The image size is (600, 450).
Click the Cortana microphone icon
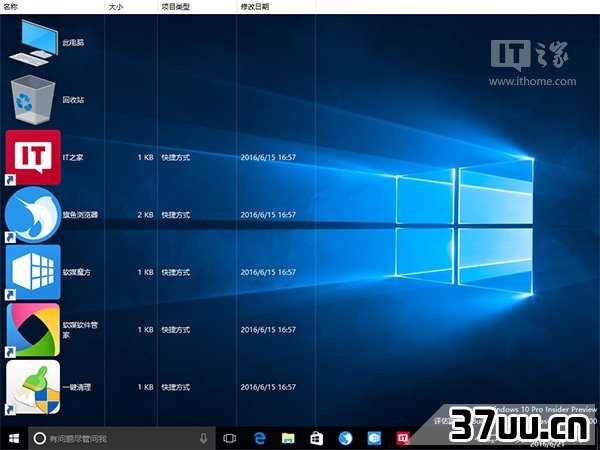click(x=204, y=439)
